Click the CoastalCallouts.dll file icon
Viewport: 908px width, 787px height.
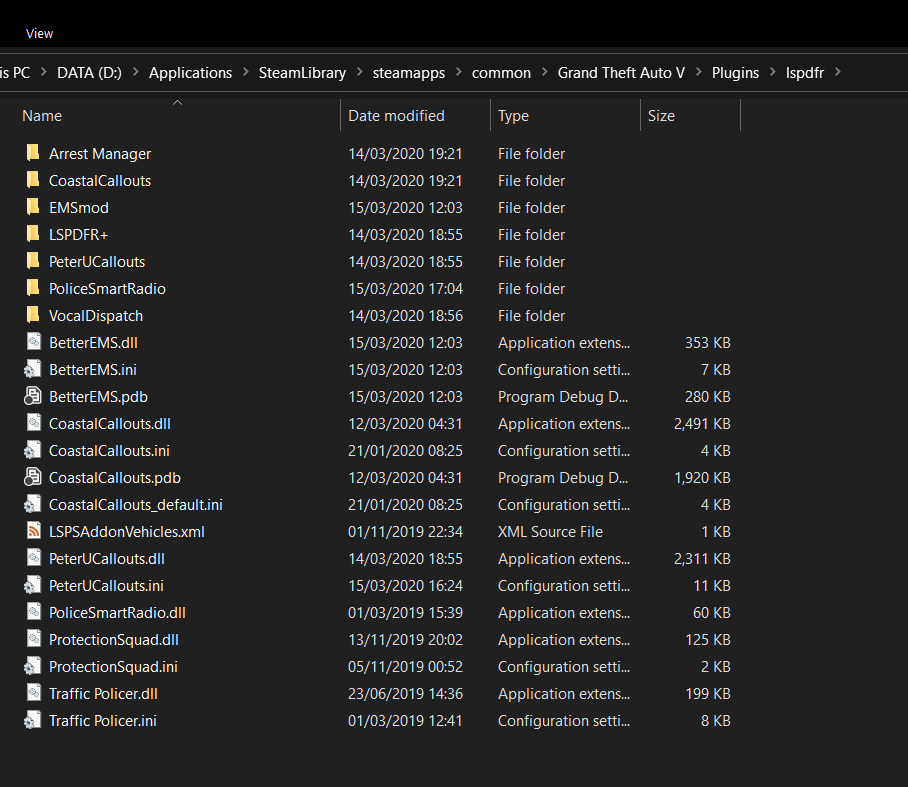point(34,423)
